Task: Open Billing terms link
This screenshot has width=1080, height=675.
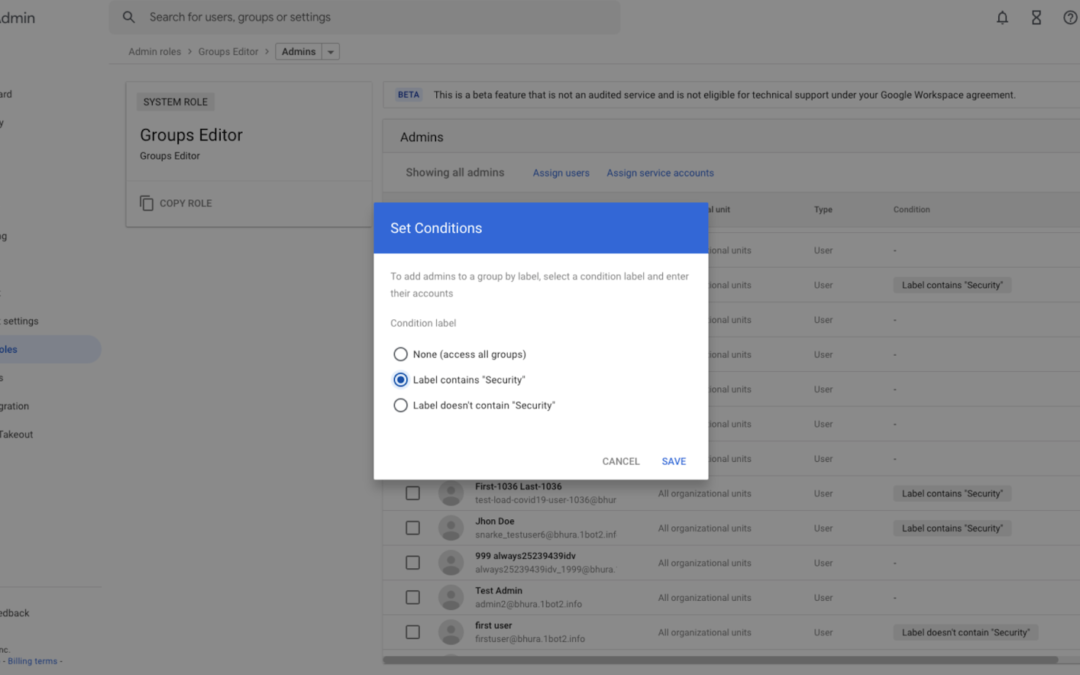Action: (x=32, y=661)
